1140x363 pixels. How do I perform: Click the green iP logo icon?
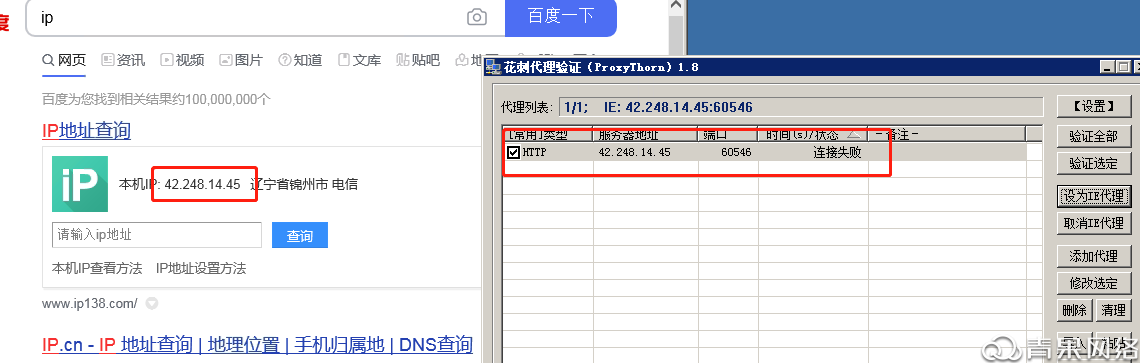coord(80,184)
